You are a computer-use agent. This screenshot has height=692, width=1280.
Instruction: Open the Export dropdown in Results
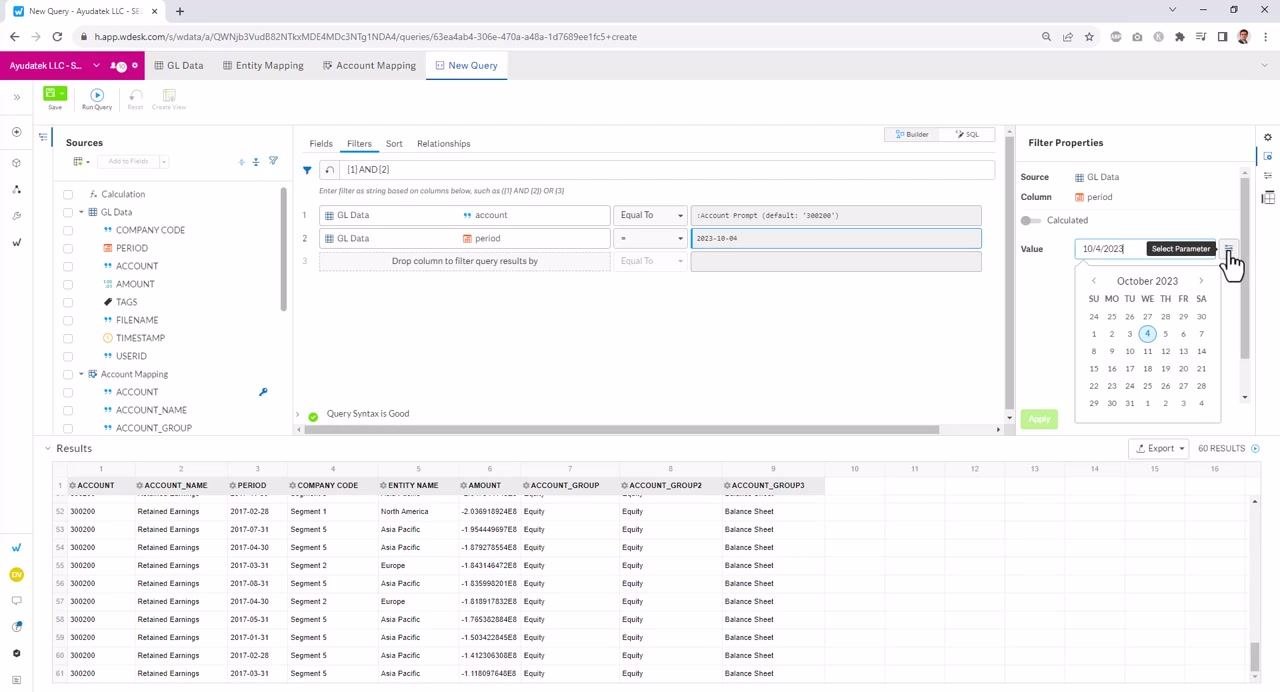click(1159, 449)
